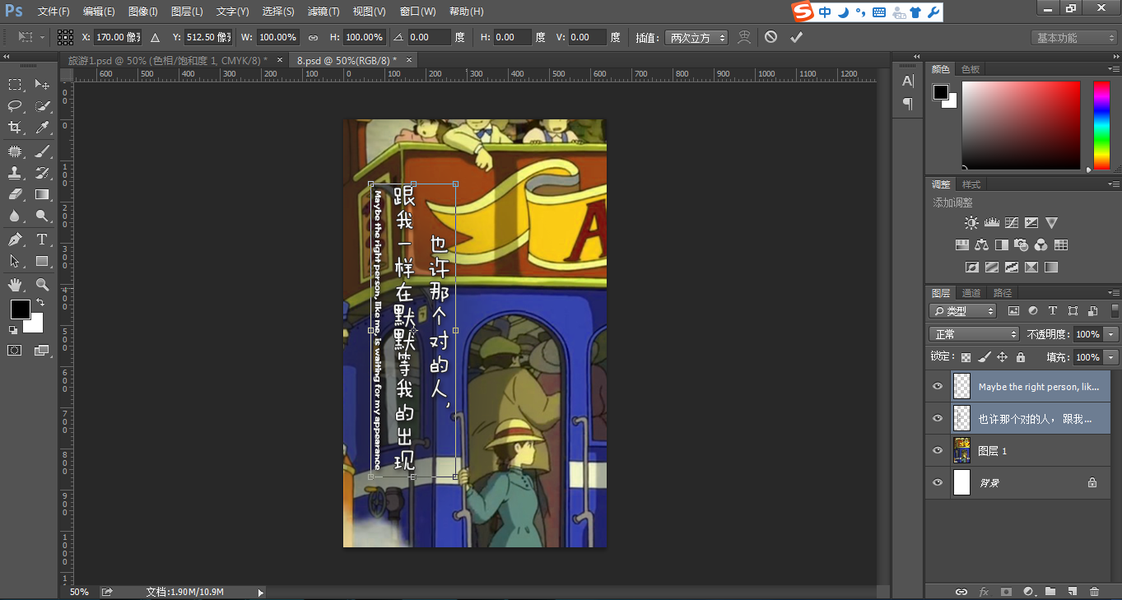Click the foreground color swatch in toolbox
The height and width of the screenshot is (600, 1122).
point(20,309)
